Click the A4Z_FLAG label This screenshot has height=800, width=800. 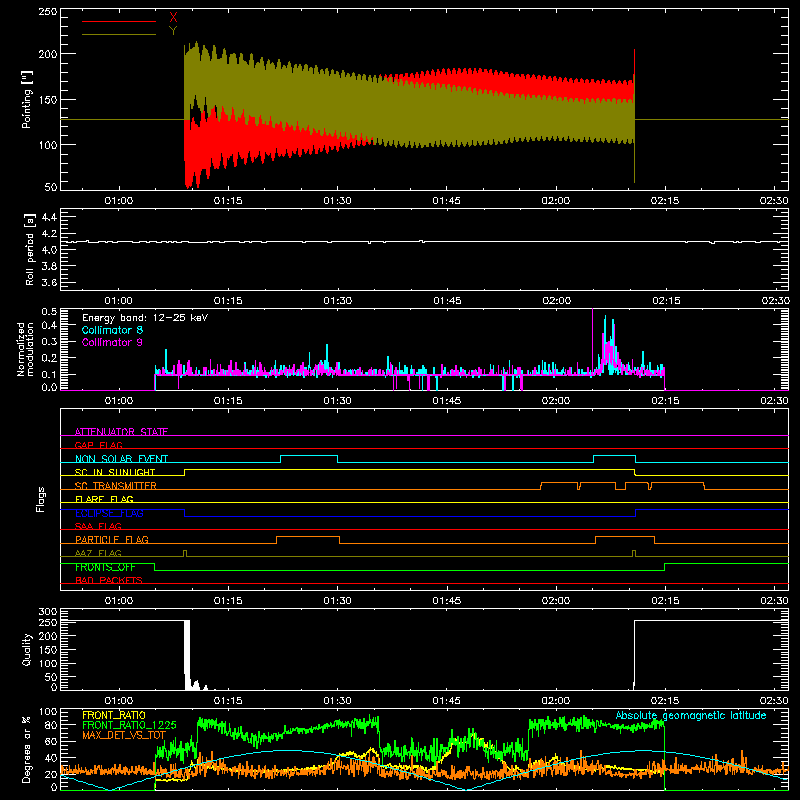point(98,553)
